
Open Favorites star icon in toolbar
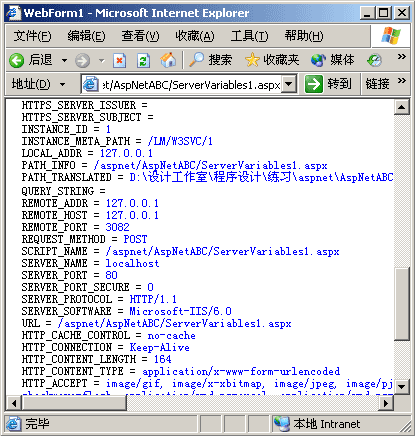252,60
